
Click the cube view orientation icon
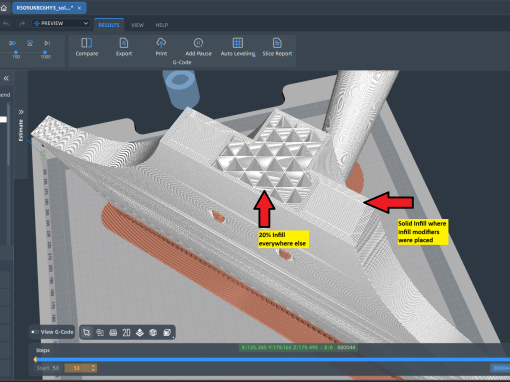pyautogui.click(x=167, y=332)
